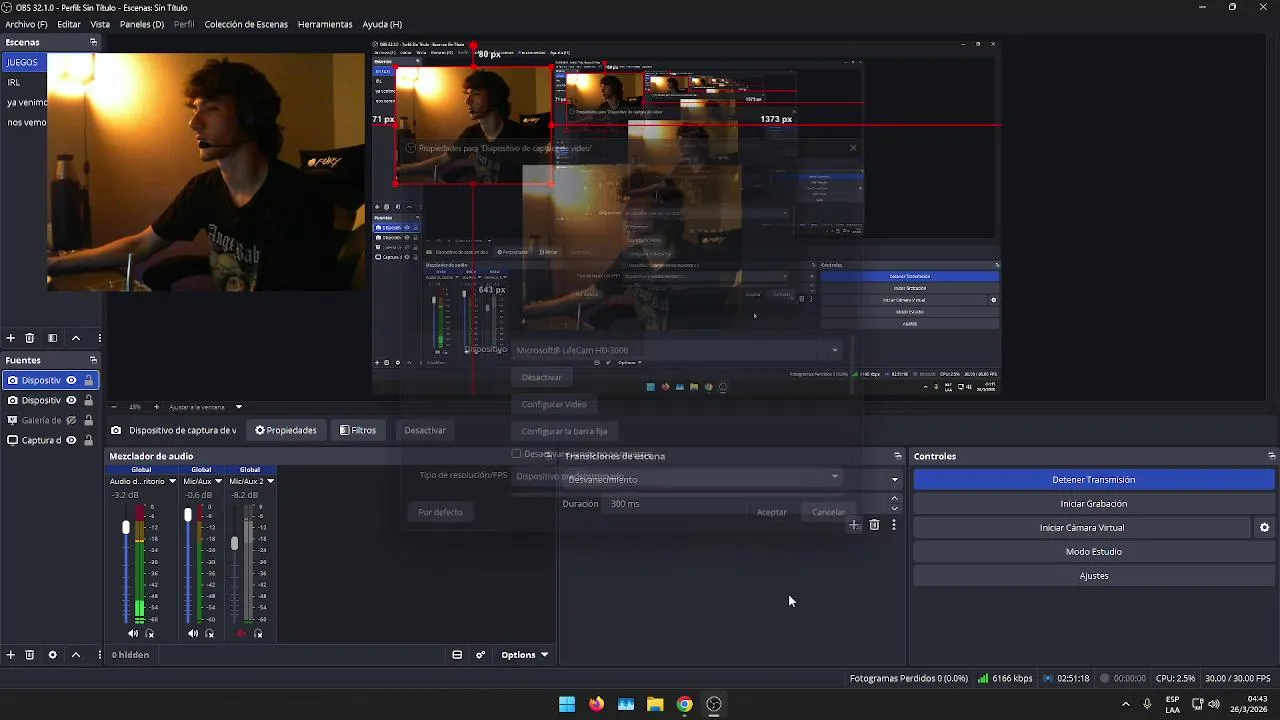The height and width of the screenshot is (720, 1280).
Task: Click Iniciar Cámara Virtual button
Action: point(1081,528)
